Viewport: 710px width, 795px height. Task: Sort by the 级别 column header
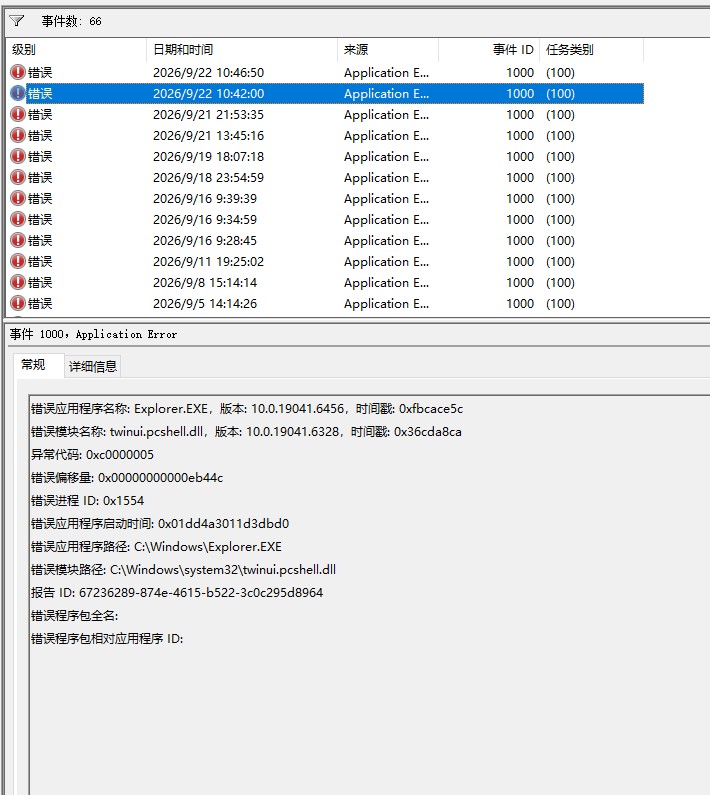(x=76, y=50)
